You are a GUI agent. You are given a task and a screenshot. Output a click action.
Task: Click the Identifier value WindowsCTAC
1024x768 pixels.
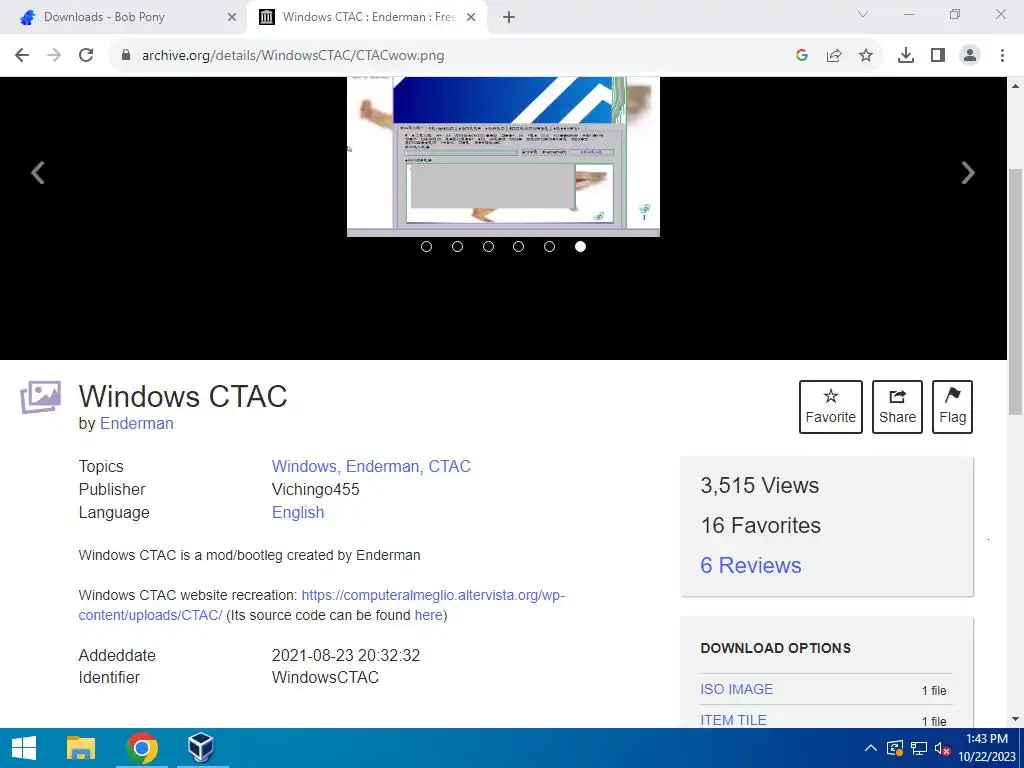(x=325, y=677)
